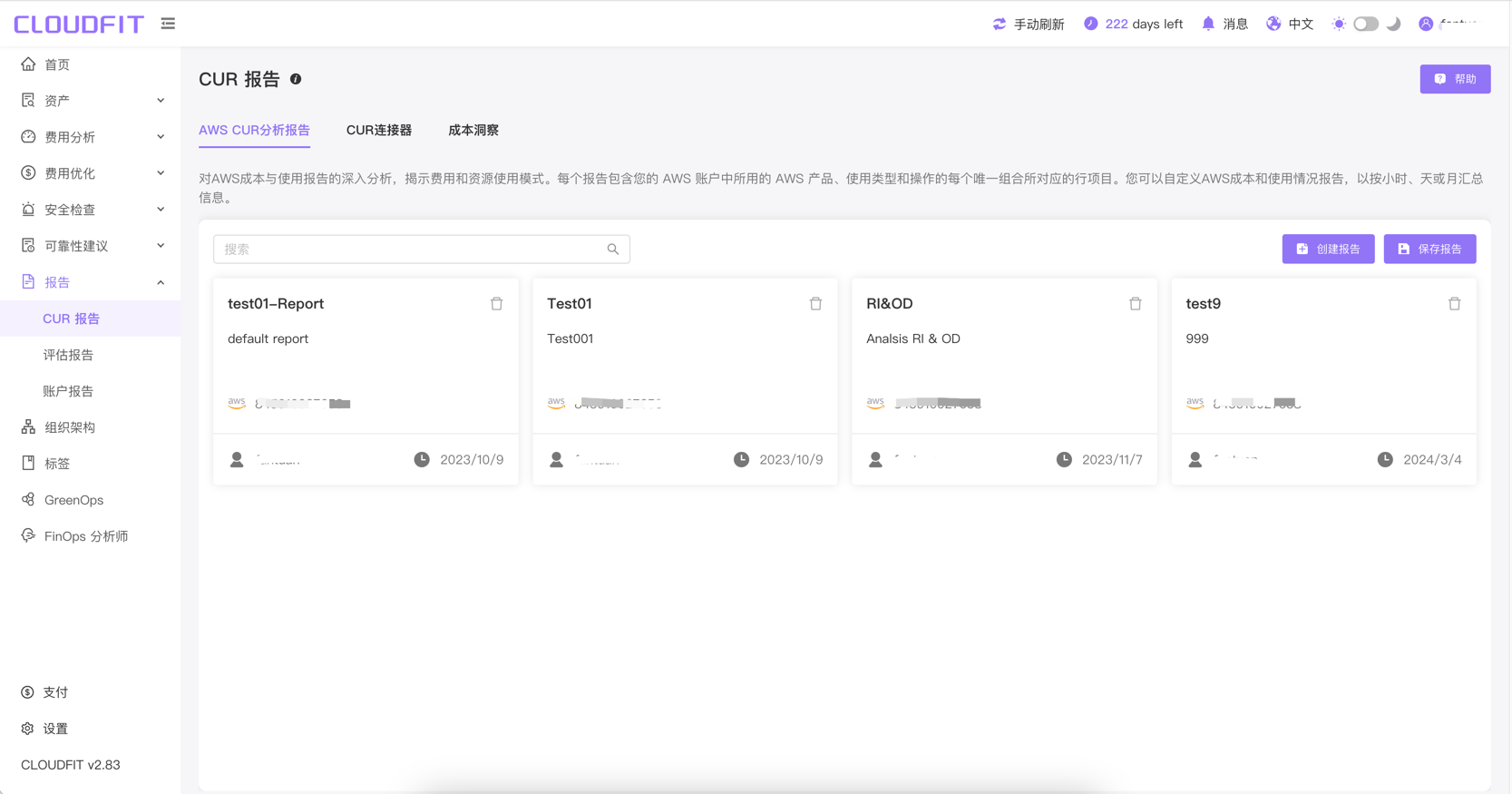
Task: Collapse the 报告 menu
Action: 91,281
